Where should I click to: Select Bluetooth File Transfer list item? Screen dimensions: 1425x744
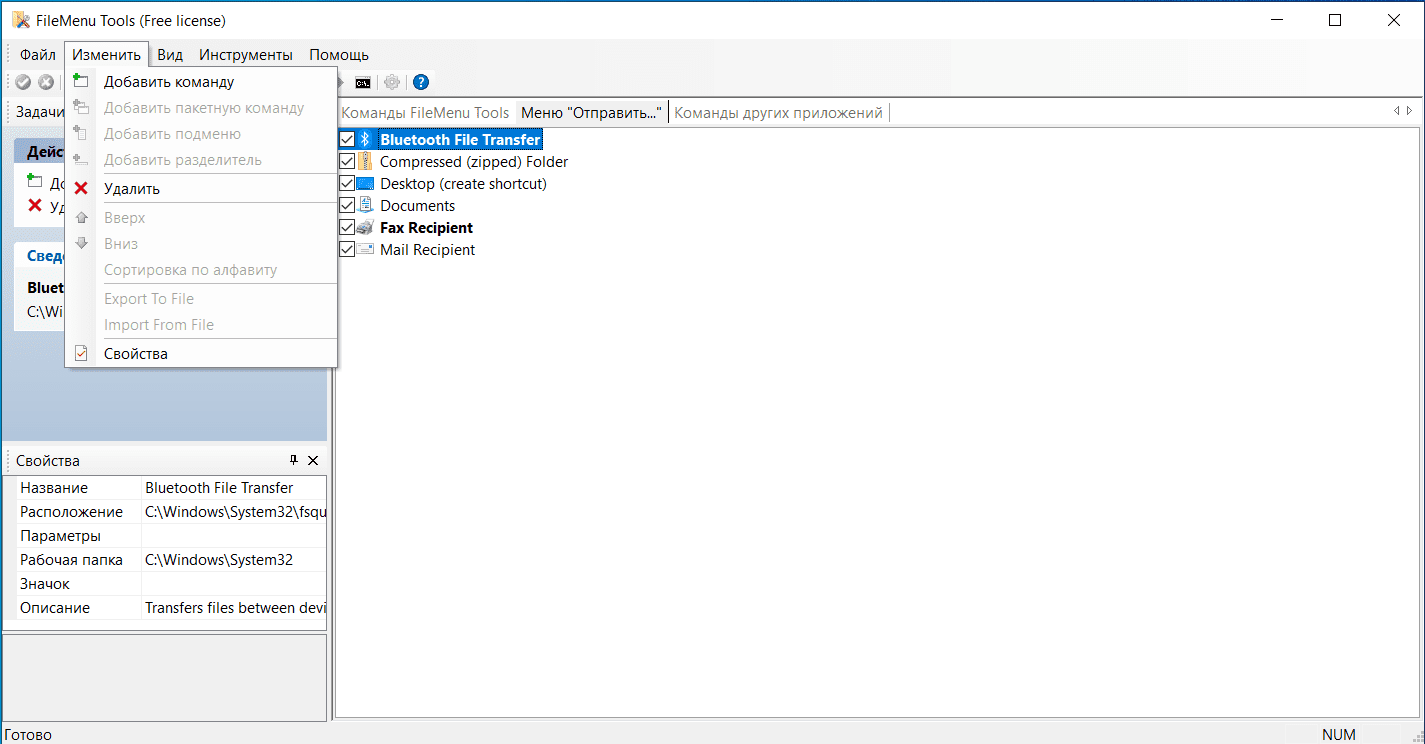(x=460, y=140)
